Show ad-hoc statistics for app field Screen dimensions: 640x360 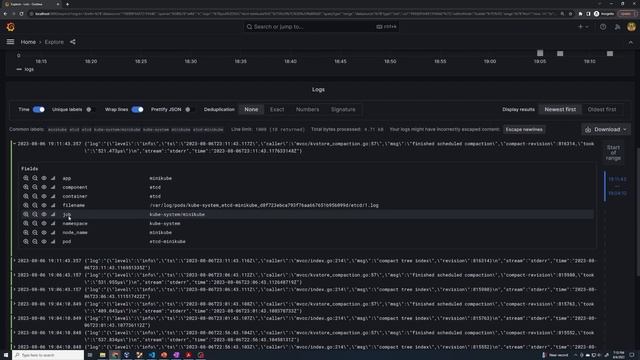click(x=53, y=178)
